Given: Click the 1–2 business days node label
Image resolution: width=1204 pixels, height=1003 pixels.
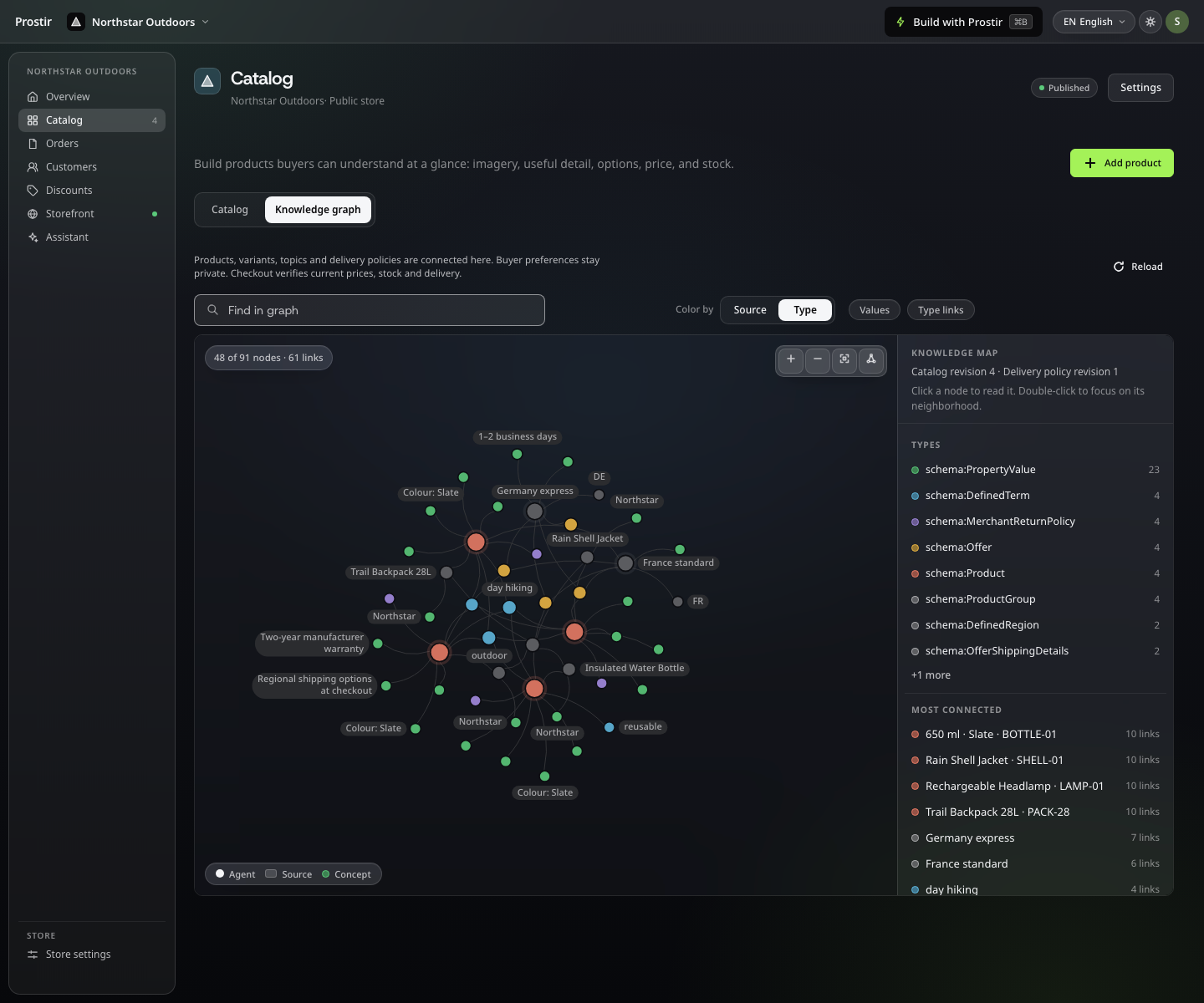Looking at the screenshot, I should [518, 436].
